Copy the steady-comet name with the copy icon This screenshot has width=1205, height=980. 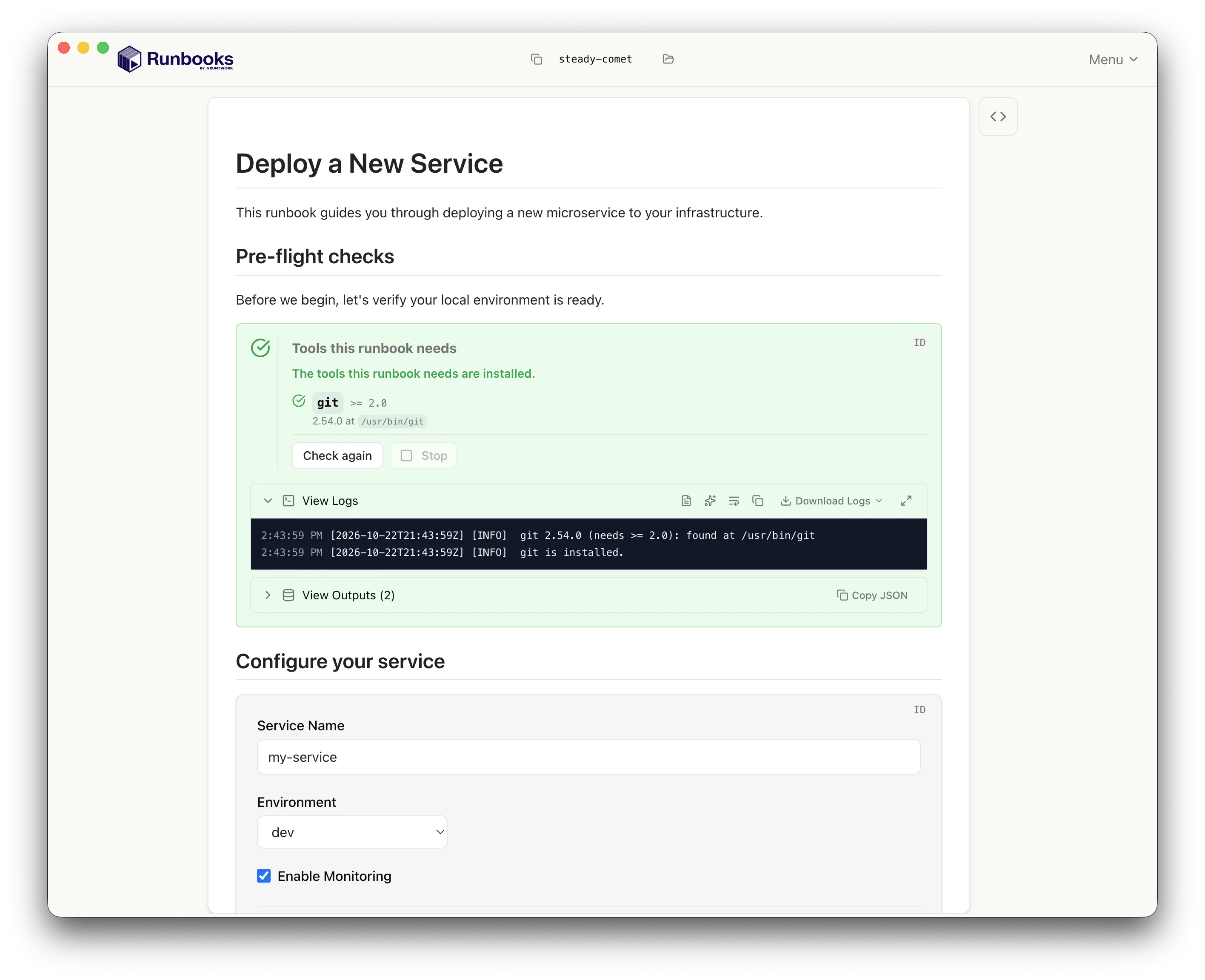537,59
